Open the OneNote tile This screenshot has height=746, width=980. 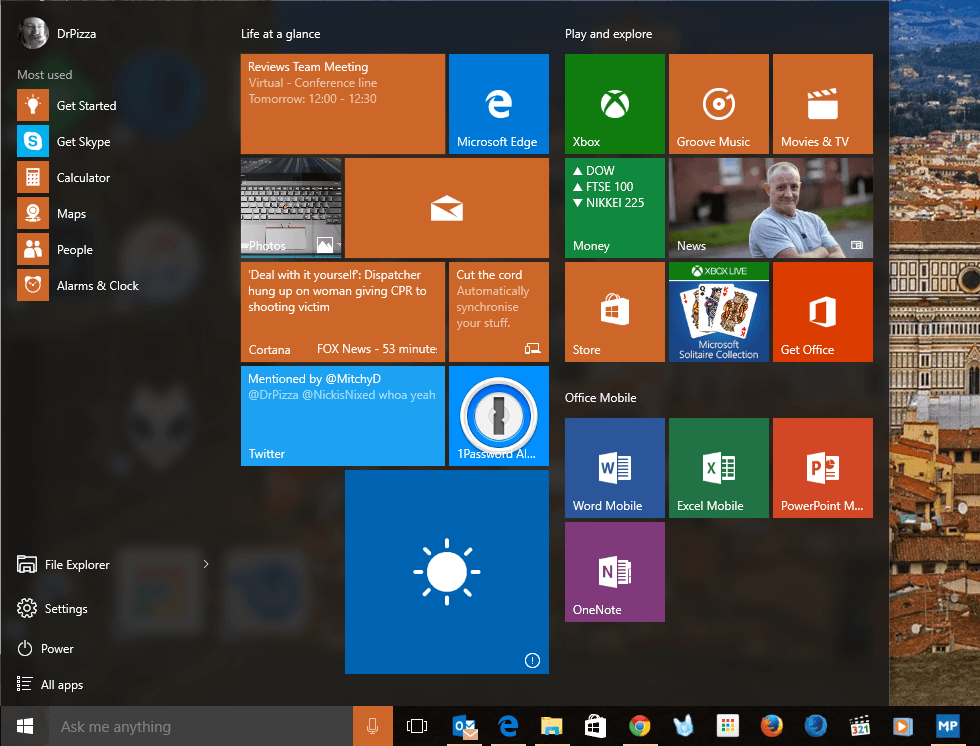615,572
